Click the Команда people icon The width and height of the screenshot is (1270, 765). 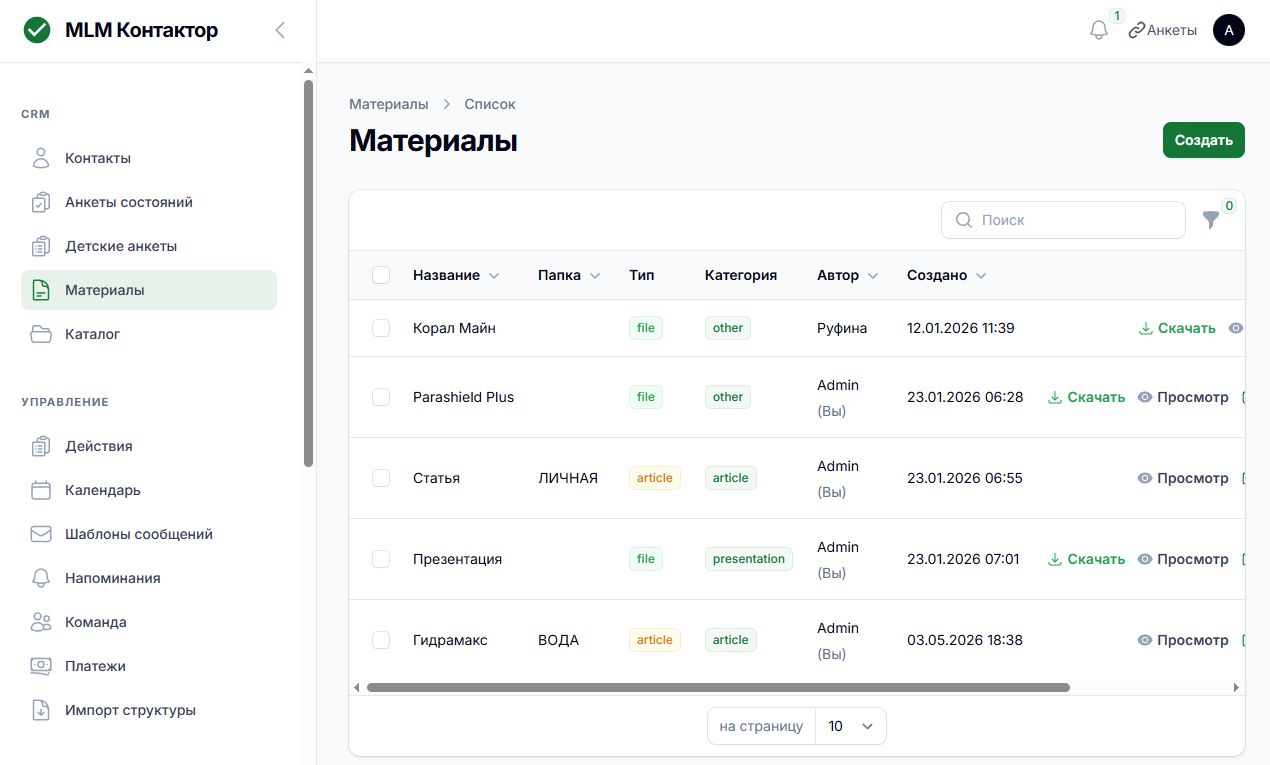[x=41, y=622]
